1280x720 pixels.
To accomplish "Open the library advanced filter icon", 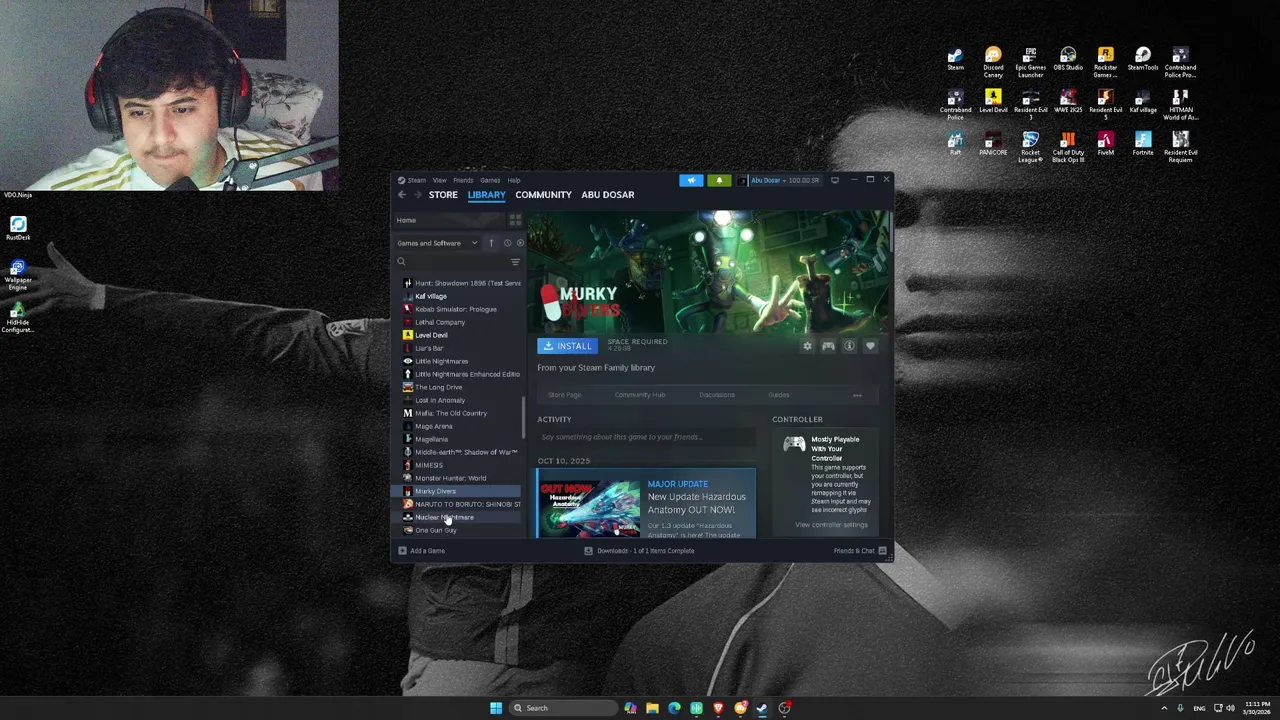I will click(x=515, y=262).
